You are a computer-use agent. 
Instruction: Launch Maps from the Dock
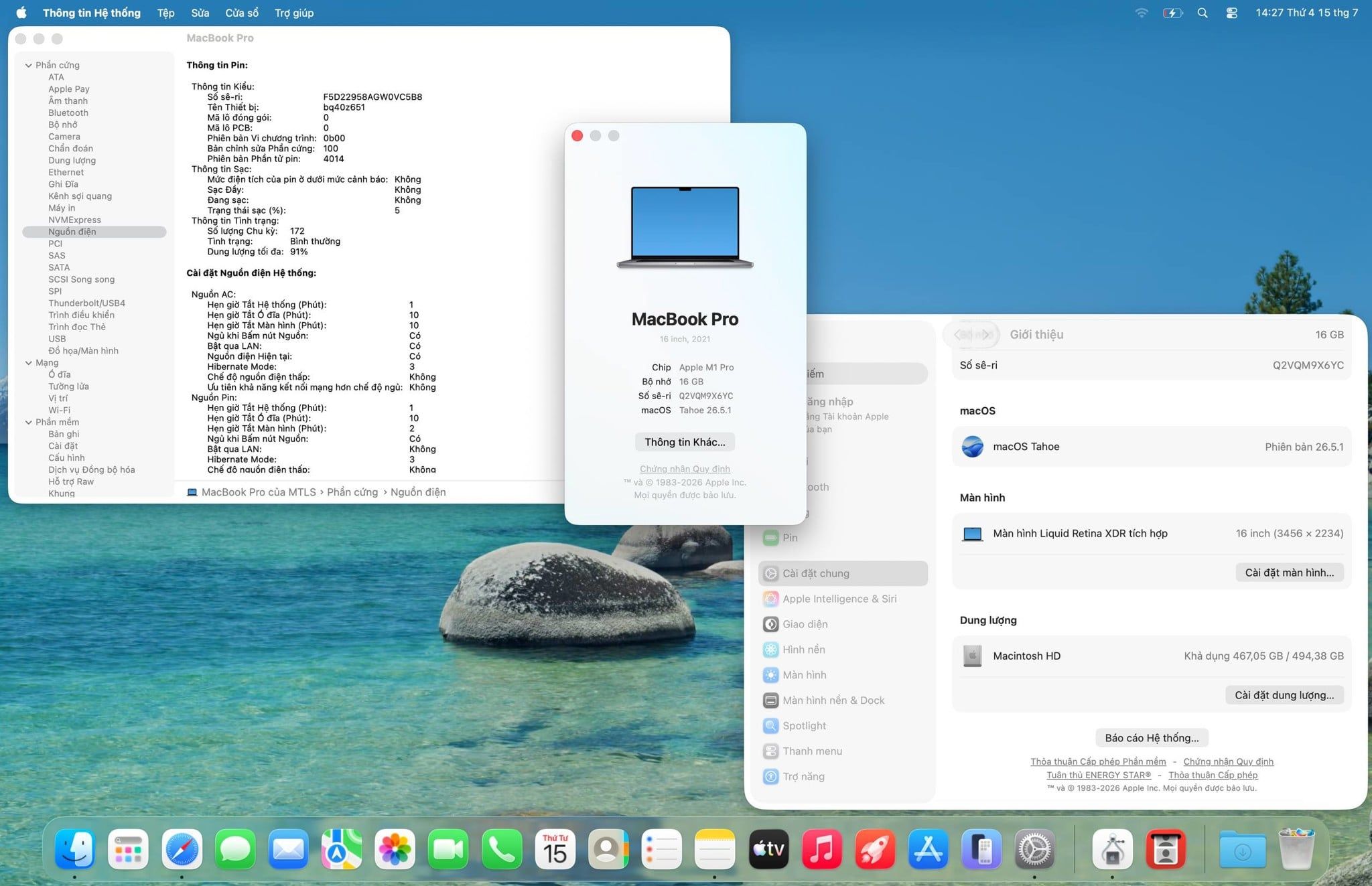342,849
